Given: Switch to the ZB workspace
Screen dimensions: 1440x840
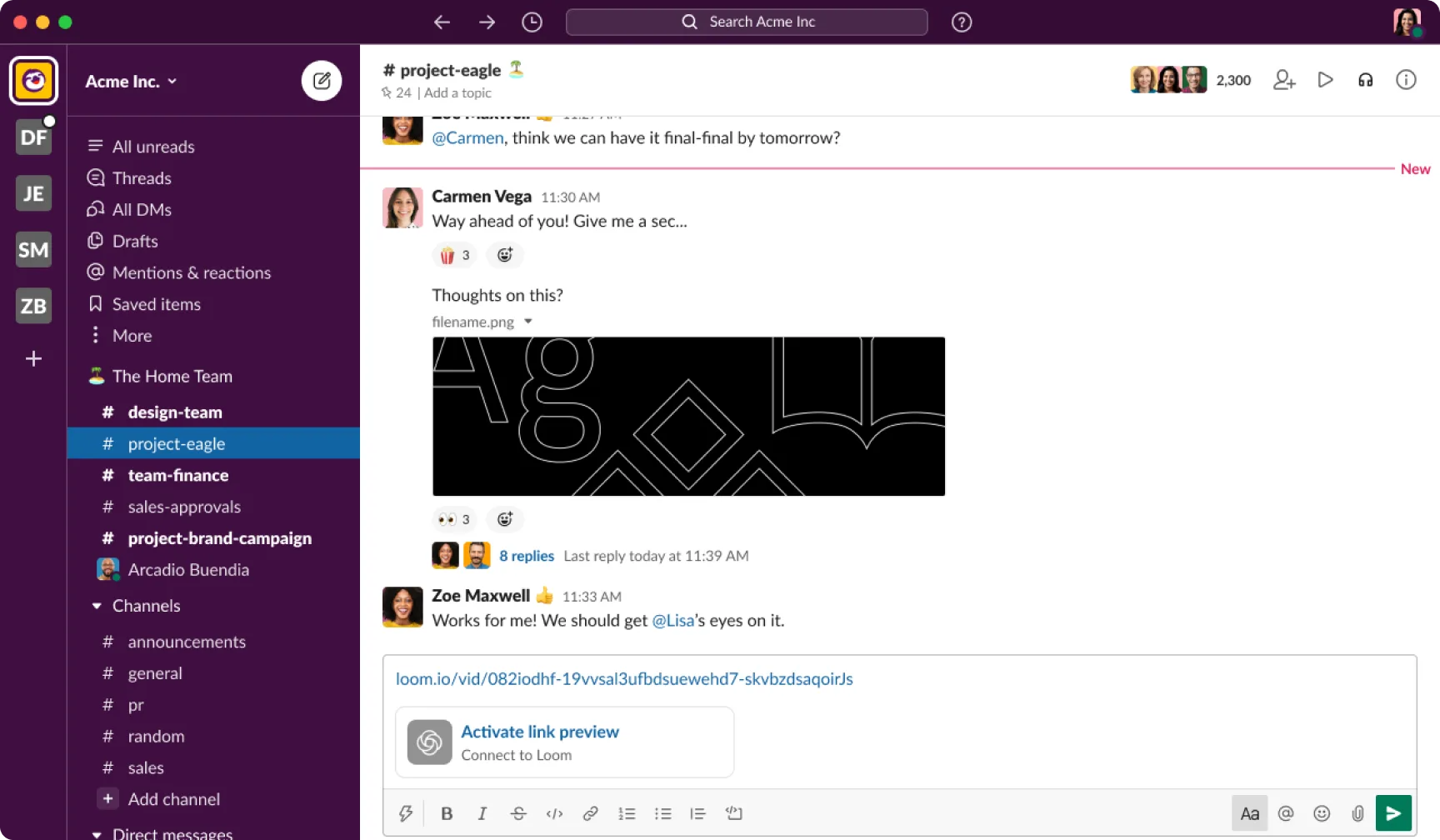Looking at the screenshot, I should 33,306.
